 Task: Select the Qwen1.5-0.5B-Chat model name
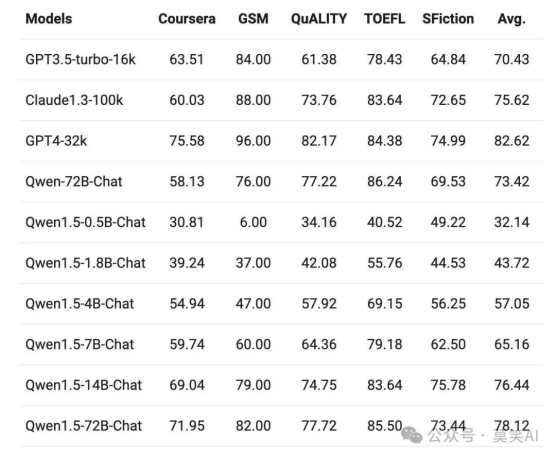pos(85,222)
